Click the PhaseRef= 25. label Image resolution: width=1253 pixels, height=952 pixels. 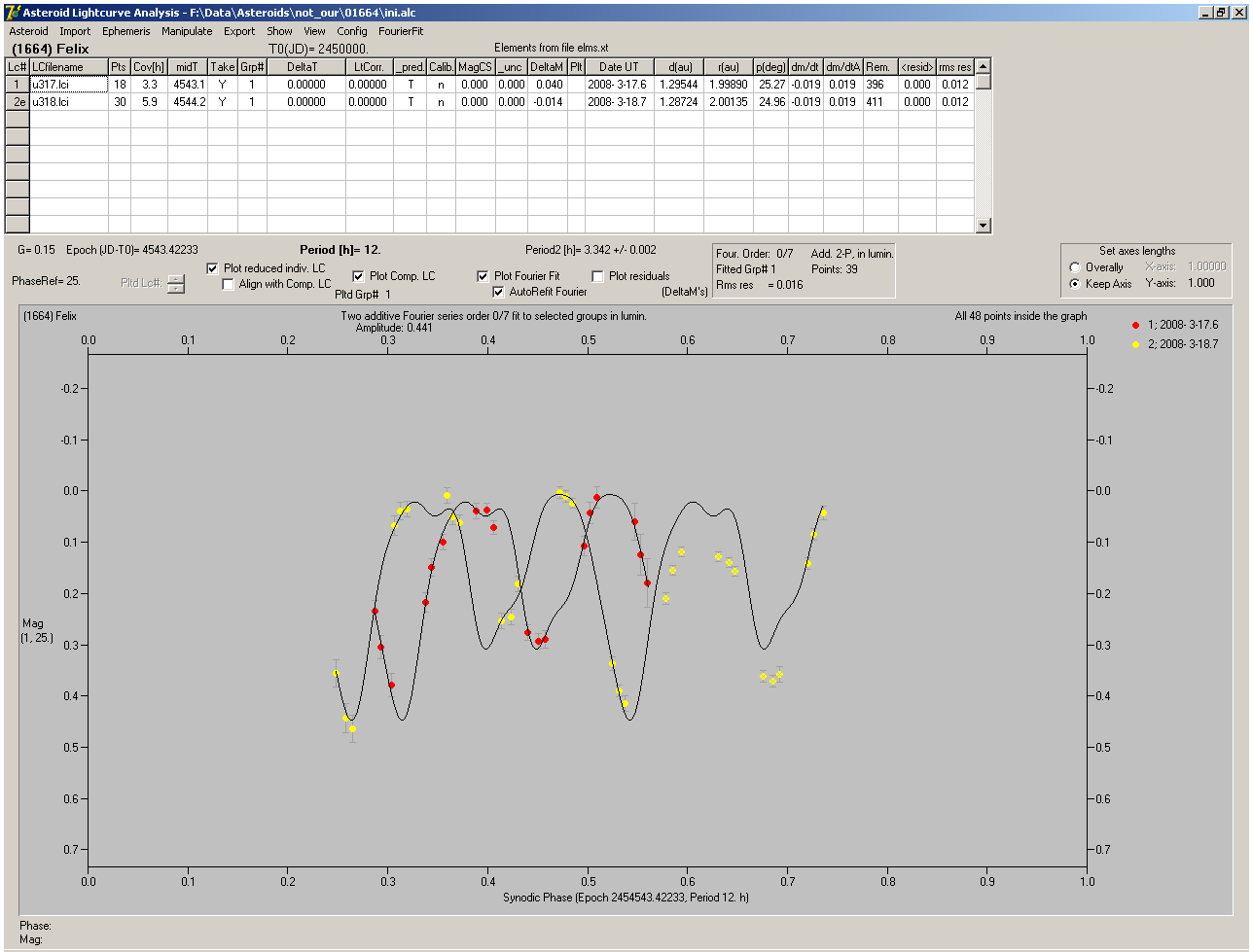[46, 280]
